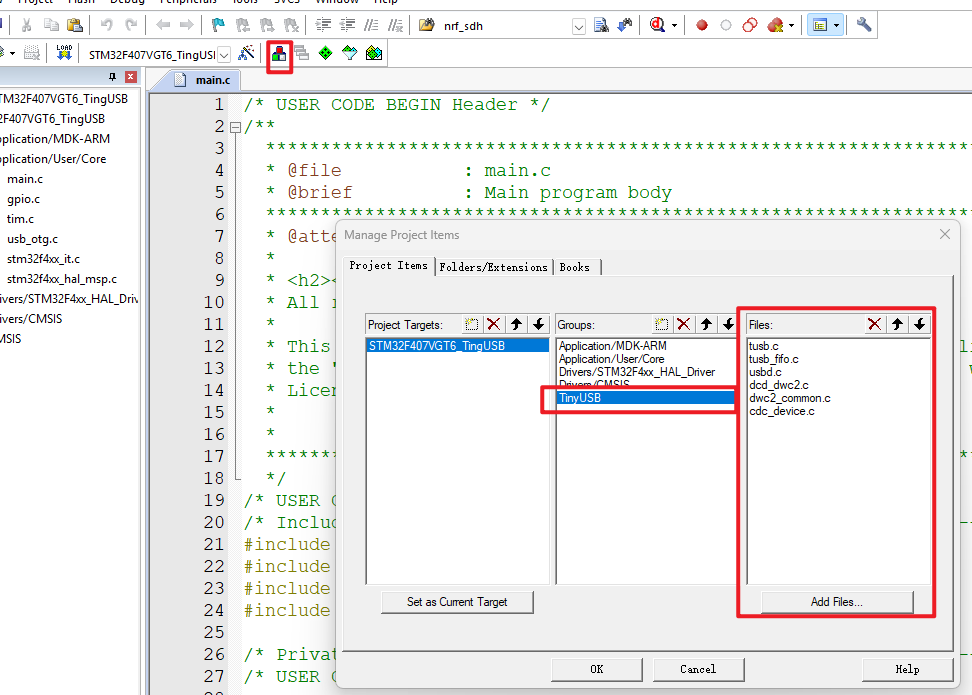
Task: Select the Project Items tab
Action: click(x=389, y=265)
